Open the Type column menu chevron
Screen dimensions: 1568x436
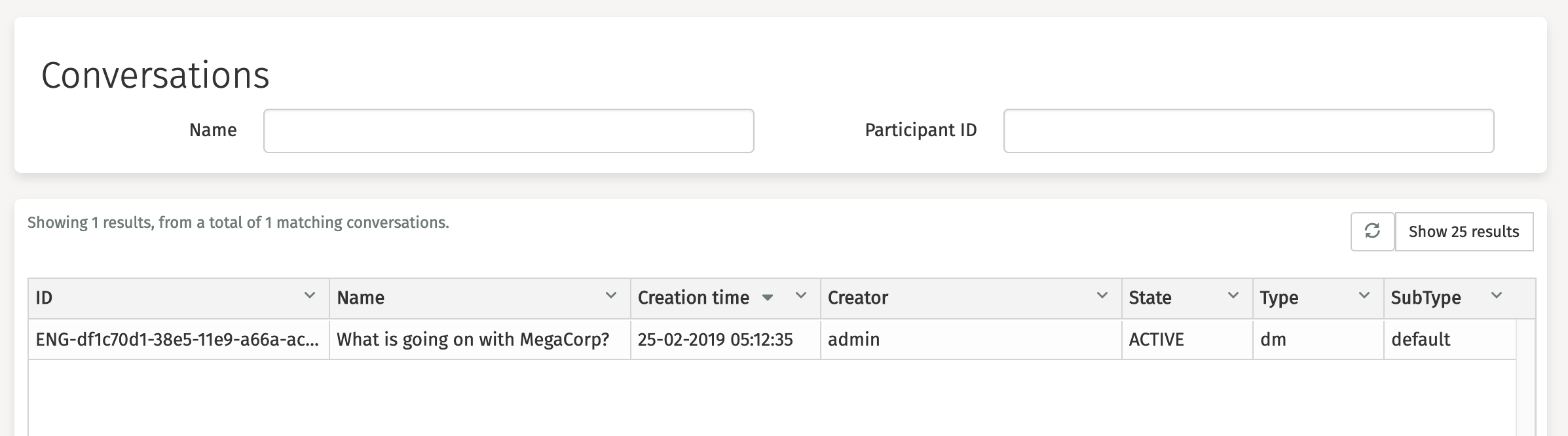tap(1364, 296)
